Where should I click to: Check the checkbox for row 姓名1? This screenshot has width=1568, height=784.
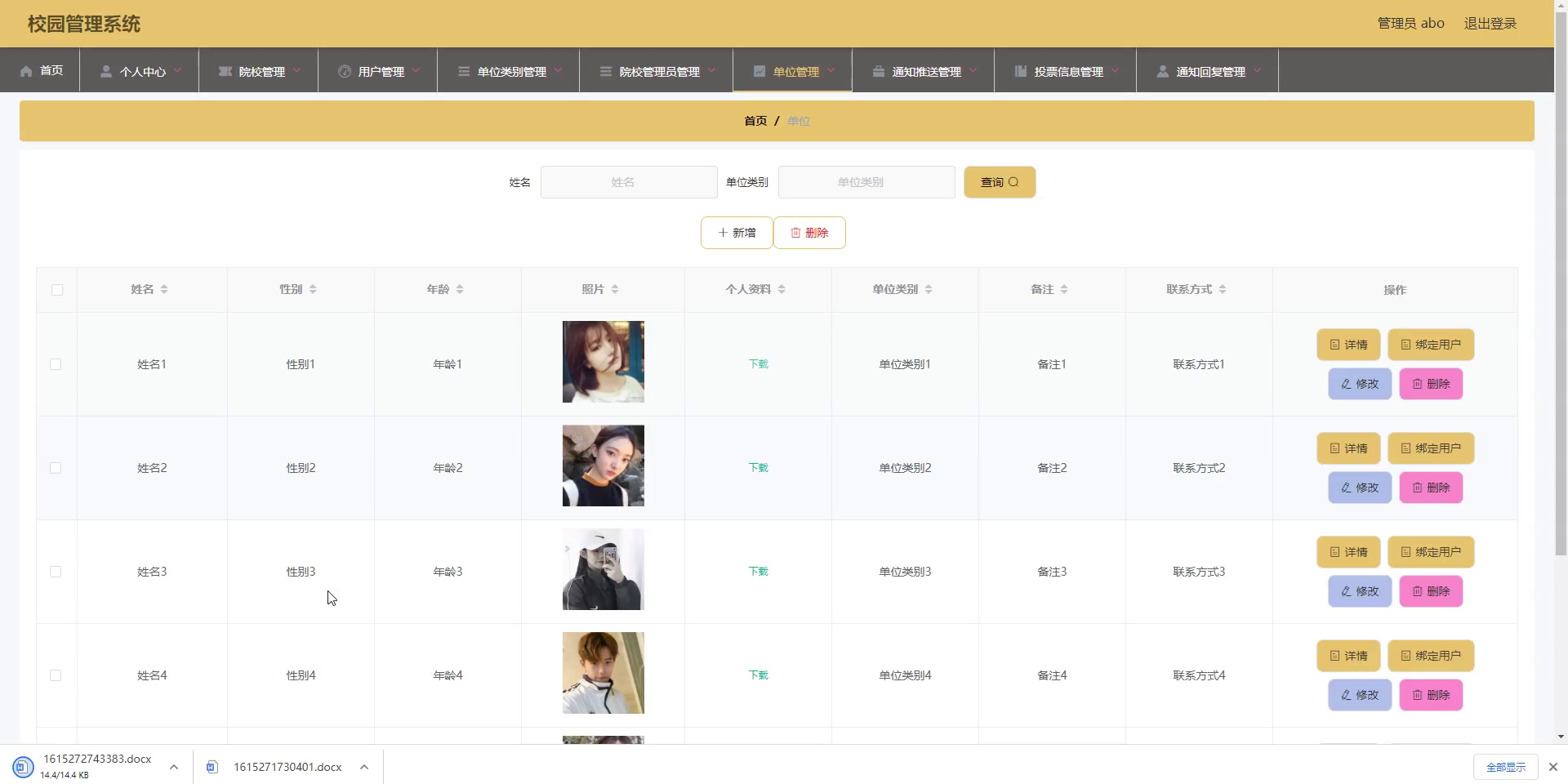point(56,364)
